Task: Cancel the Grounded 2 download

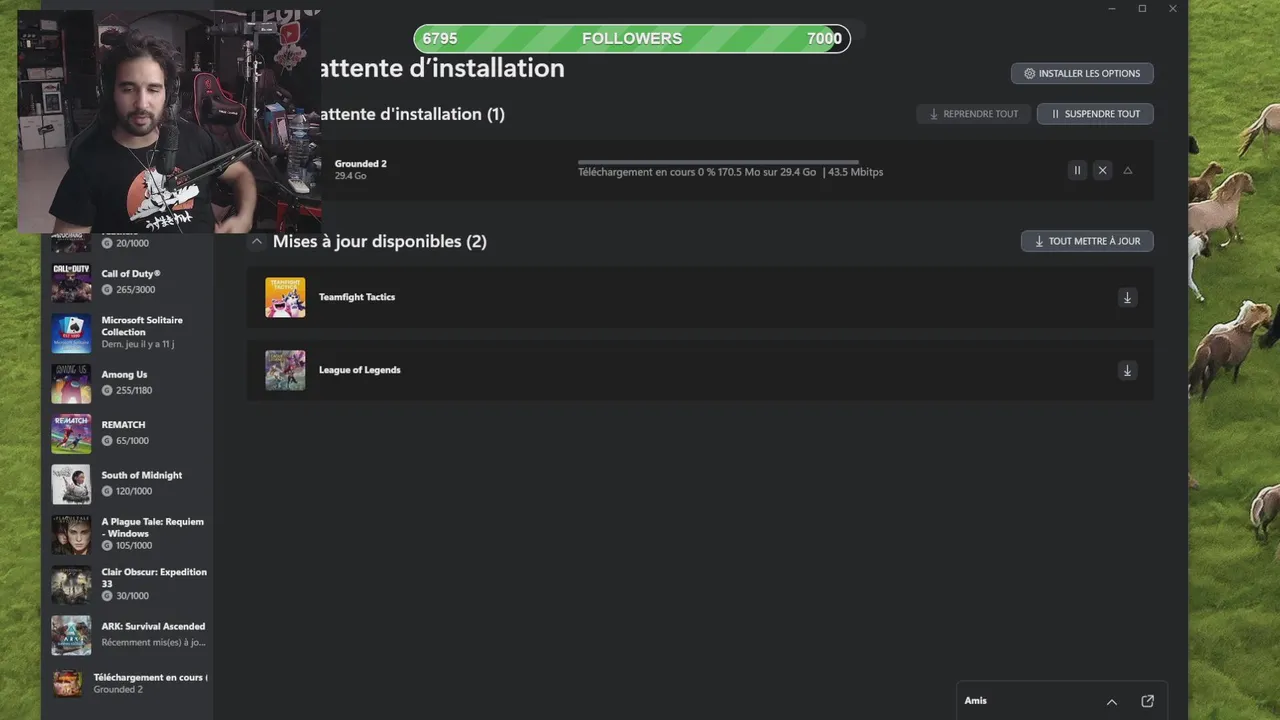Action: pos(1102,170)
